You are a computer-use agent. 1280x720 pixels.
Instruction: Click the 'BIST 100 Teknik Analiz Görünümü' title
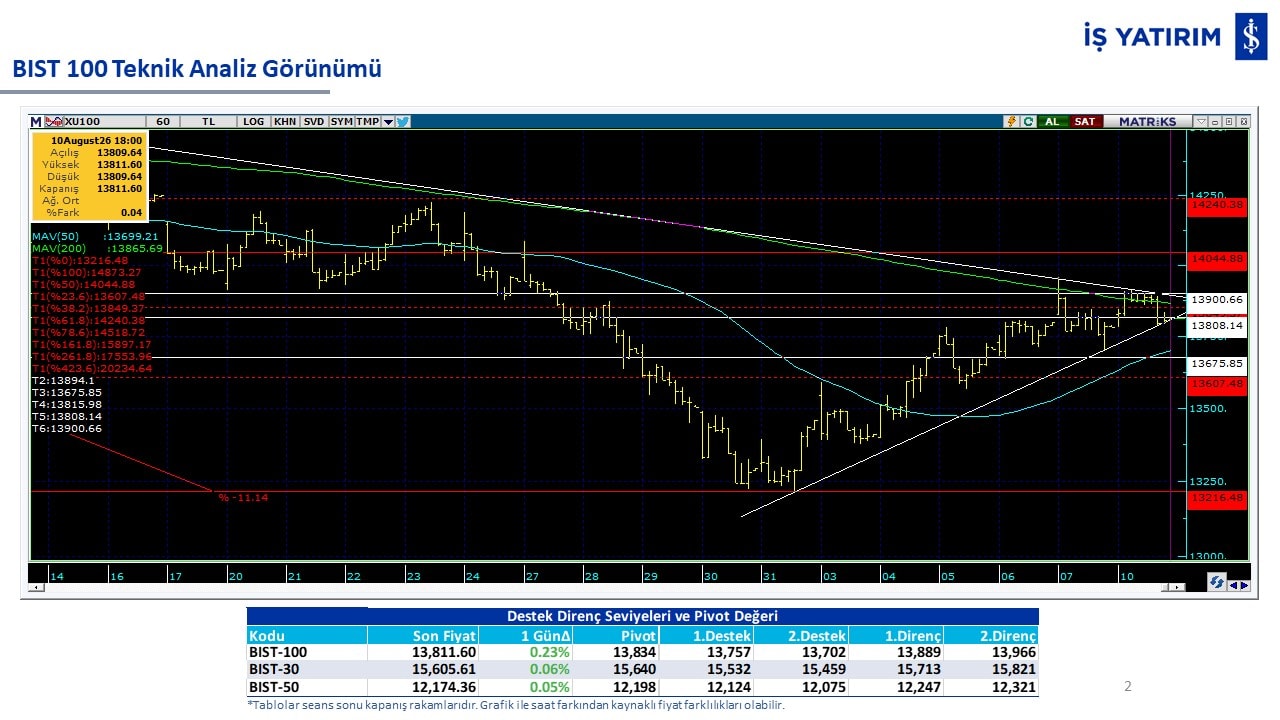197,69
